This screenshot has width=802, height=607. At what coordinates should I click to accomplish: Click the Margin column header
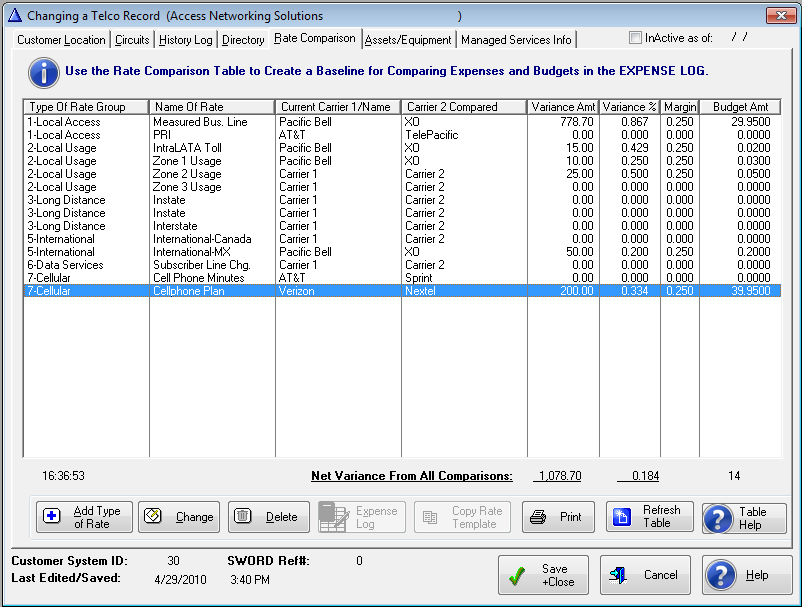click(680, 107)
